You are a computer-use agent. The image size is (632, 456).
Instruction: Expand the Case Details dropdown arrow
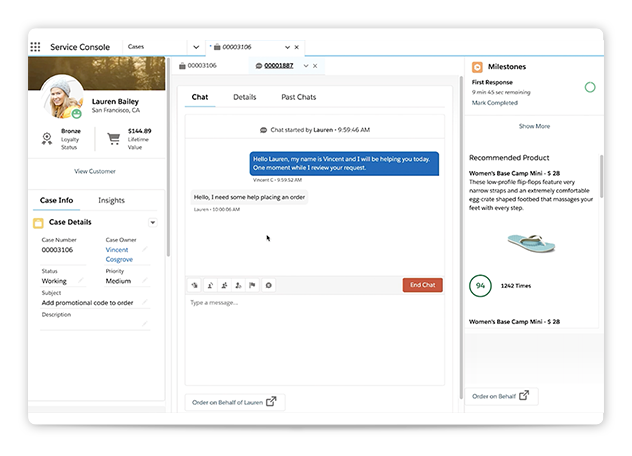point(152,222)
